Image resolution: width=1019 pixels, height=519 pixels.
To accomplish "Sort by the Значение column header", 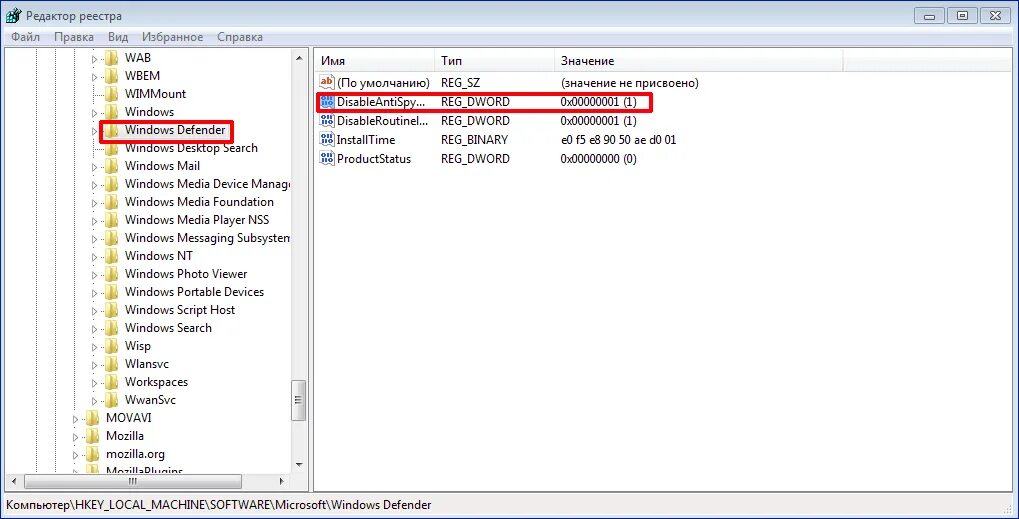I will pyautogui.click(x=699, y=61).
